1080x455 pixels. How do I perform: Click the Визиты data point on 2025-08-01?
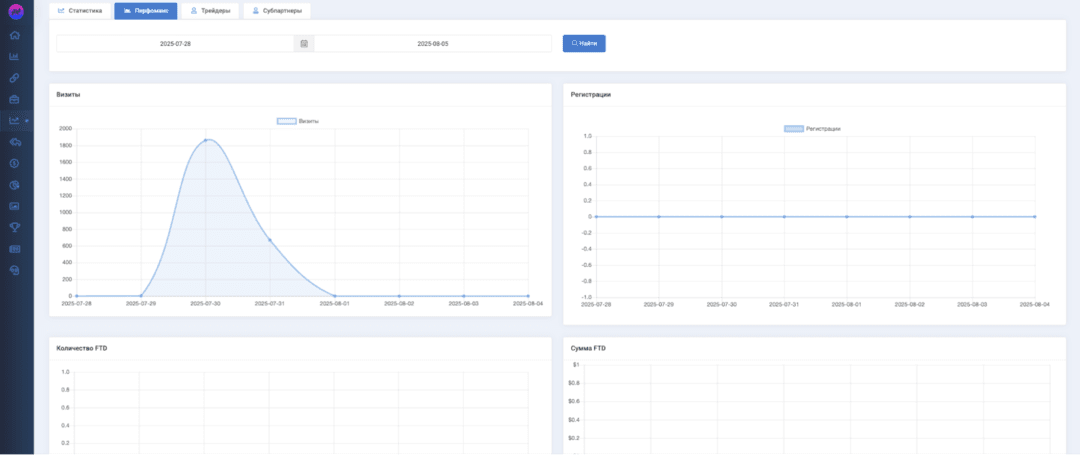pos(335,296)
